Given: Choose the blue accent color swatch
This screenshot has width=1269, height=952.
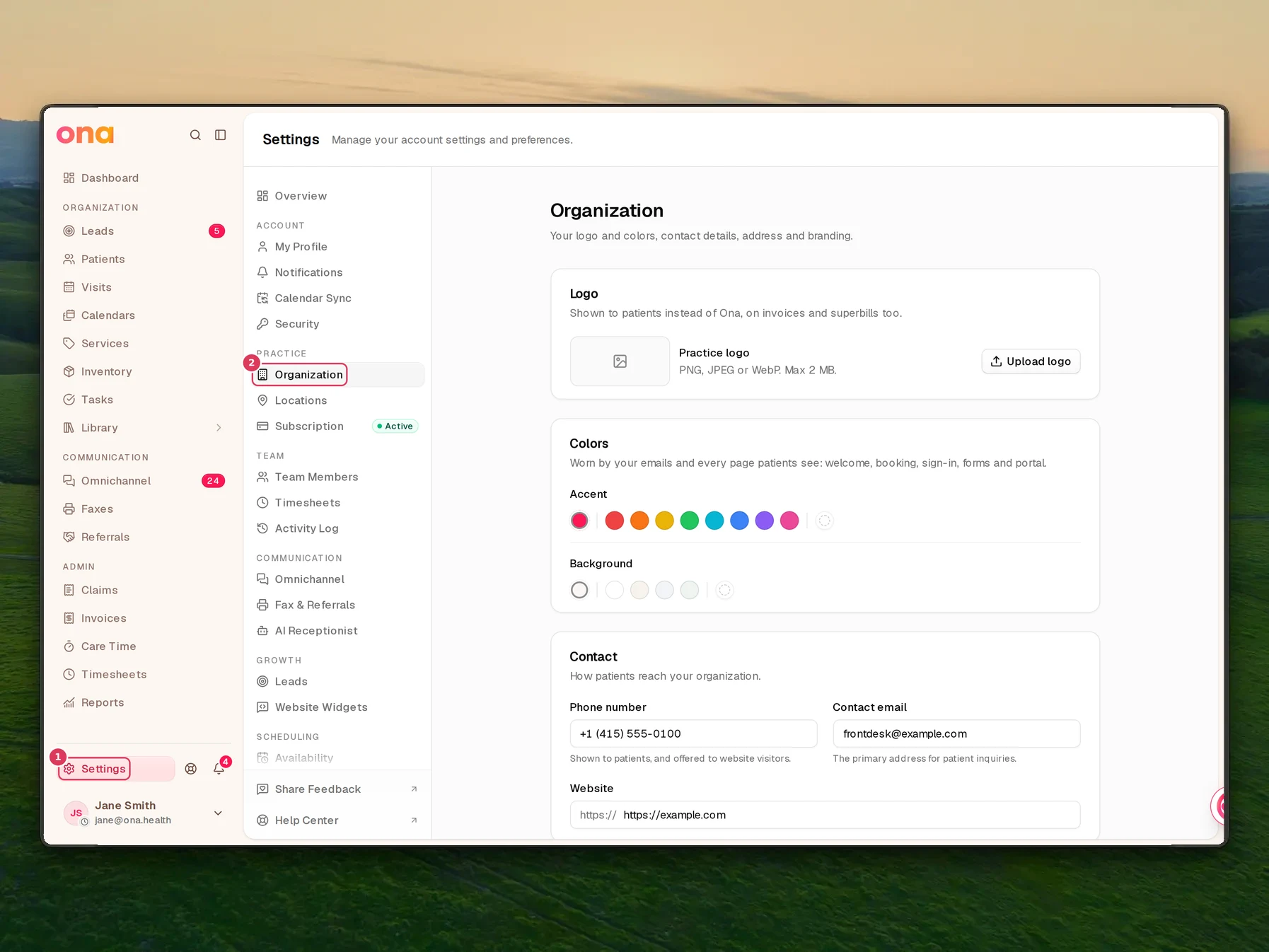Looking at the screenshot, I should pyautogui.click(x=739, y=521).
